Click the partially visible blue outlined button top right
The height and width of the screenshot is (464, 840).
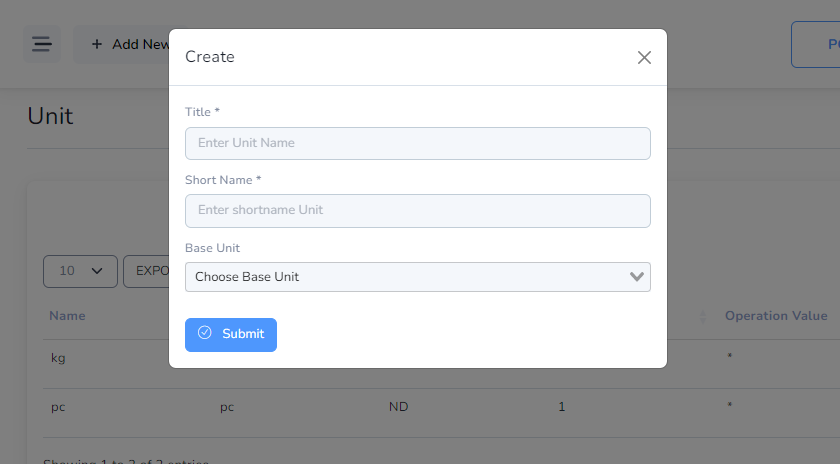tap(815, 44)
